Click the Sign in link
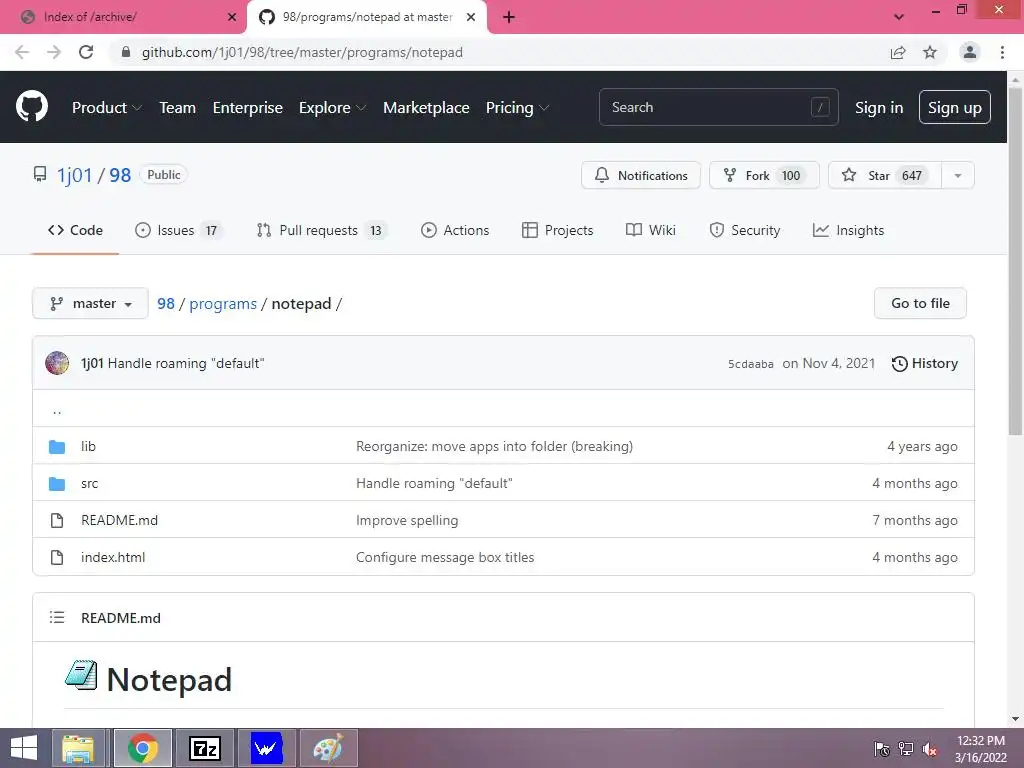This screenshot has width=1024, height=768. (x=879, y=108)
